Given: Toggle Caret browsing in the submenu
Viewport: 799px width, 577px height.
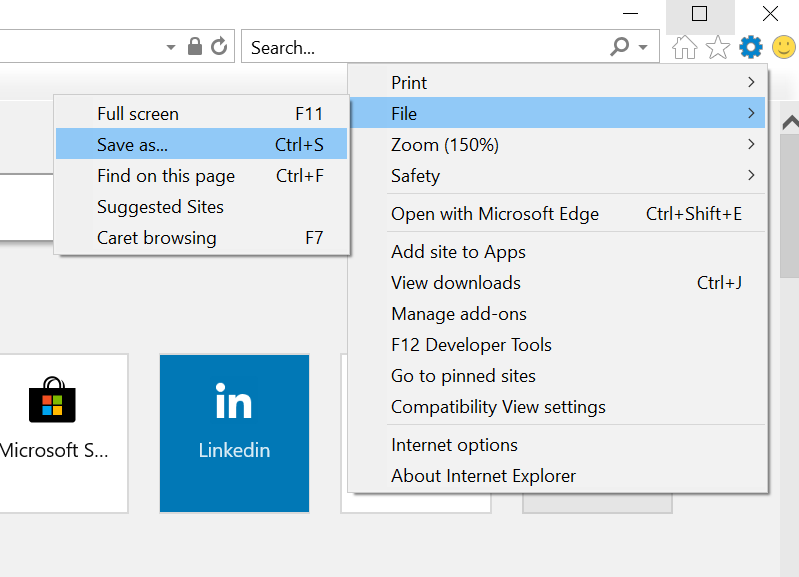Looking at the screenshot, I should [x=201, y=238].
